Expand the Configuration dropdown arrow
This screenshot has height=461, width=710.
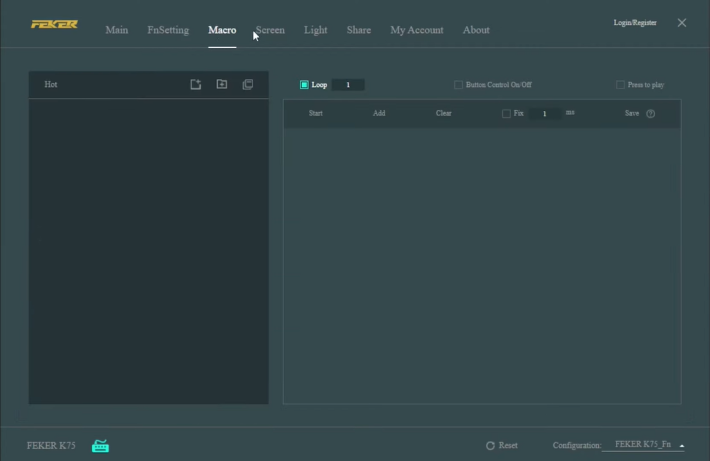click(682, 446)
